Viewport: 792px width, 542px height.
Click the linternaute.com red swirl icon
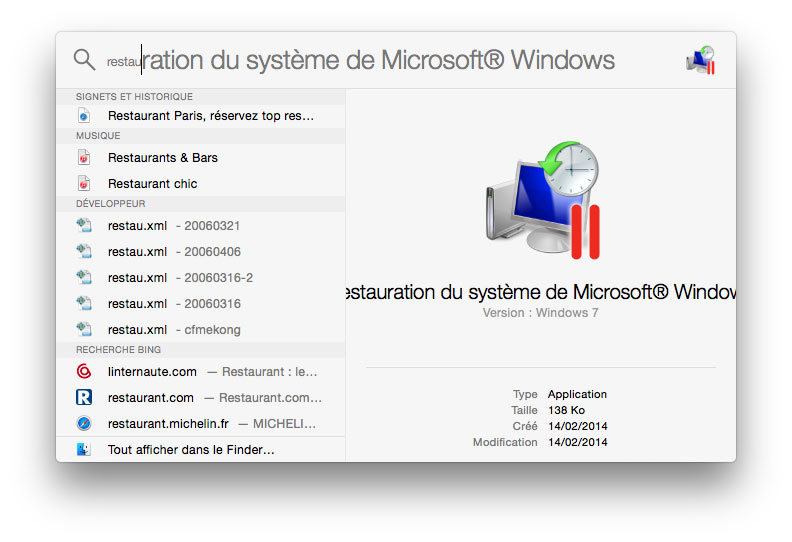coord(84,371)
